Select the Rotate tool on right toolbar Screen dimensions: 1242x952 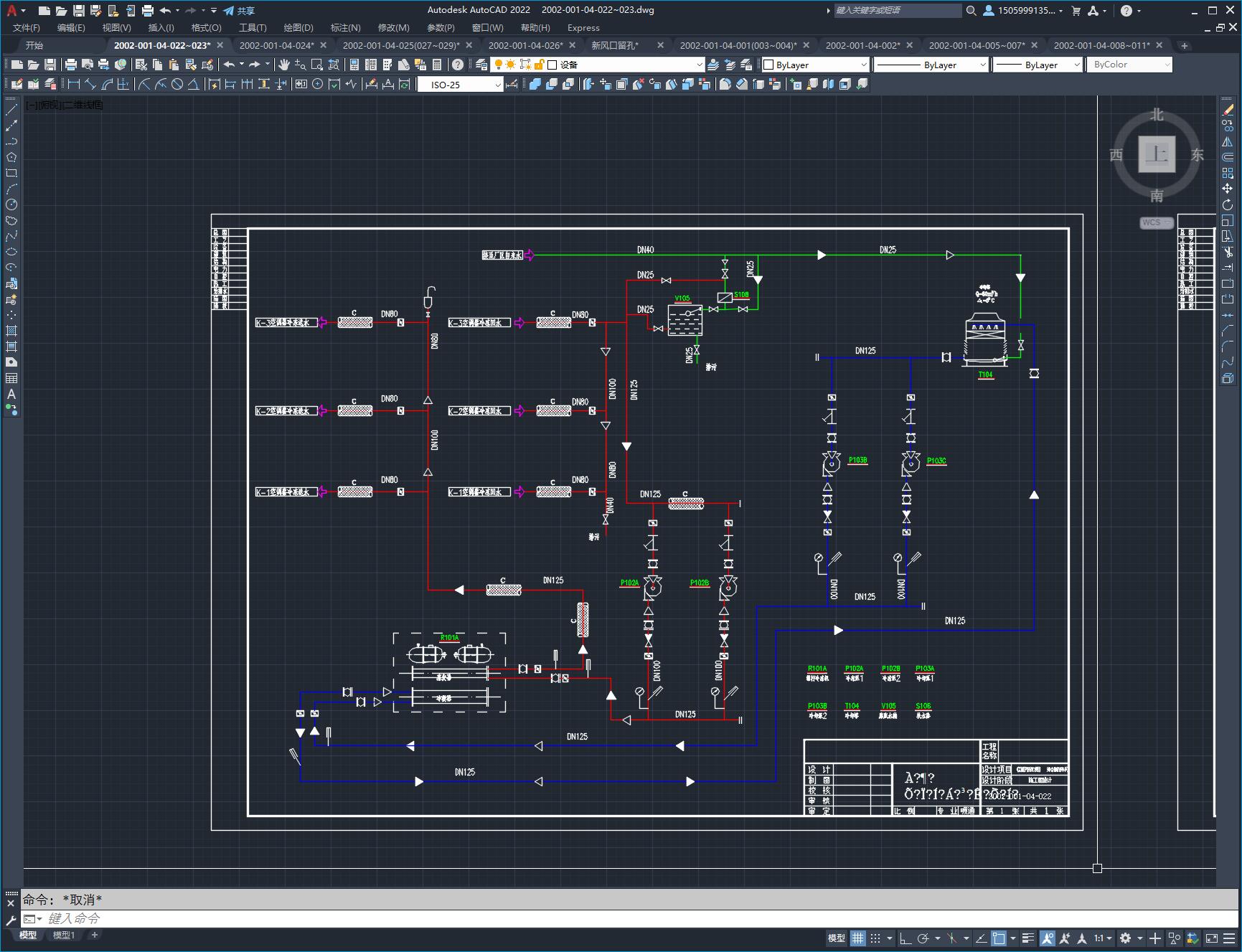coord(1228,204)
